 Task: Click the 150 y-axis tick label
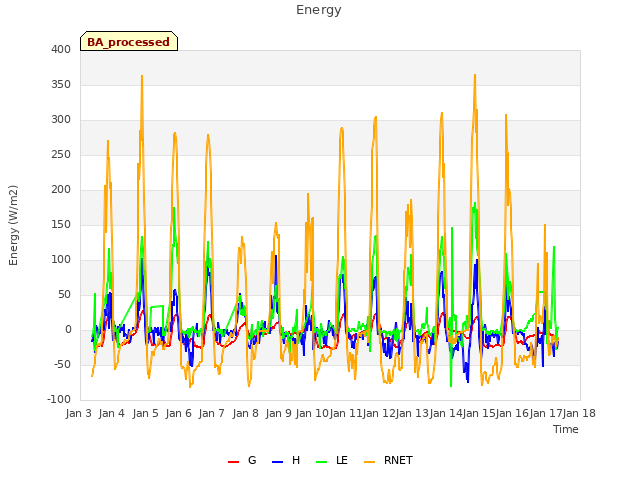[x=61, y=224]
